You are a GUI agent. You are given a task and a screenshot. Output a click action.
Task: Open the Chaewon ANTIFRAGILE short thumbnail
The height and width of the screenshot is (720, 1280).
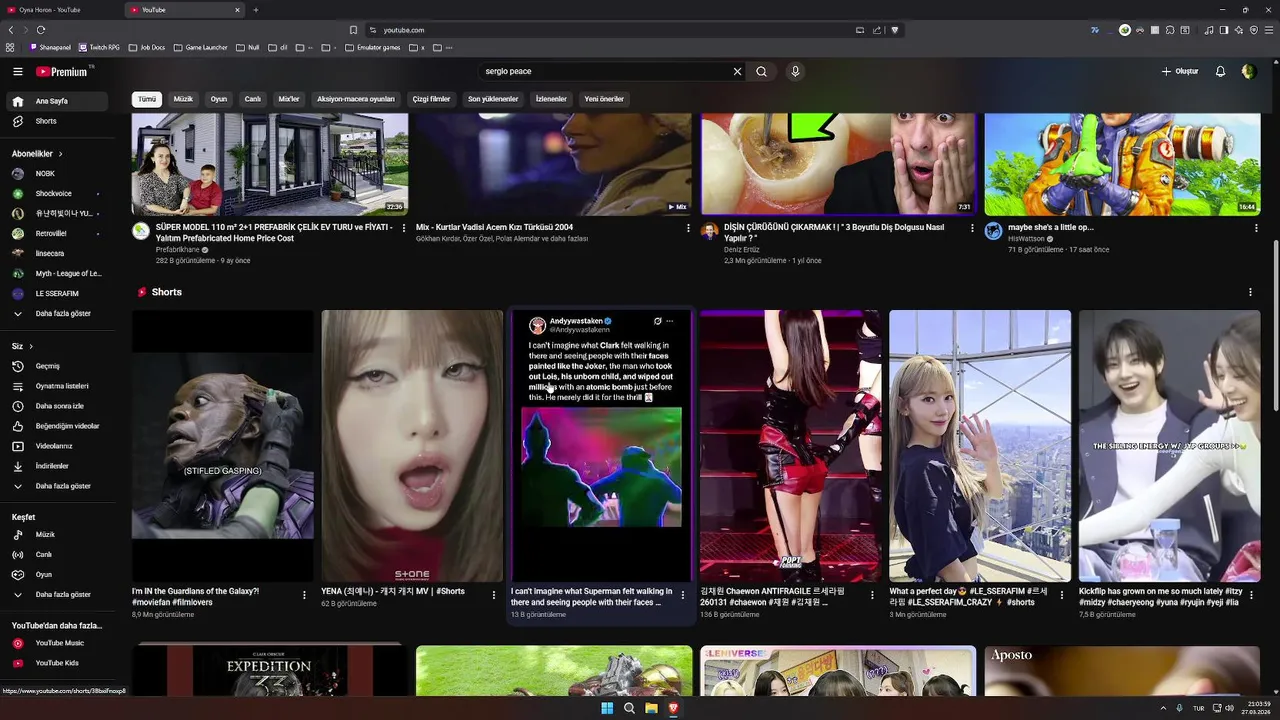pos(790,446)
